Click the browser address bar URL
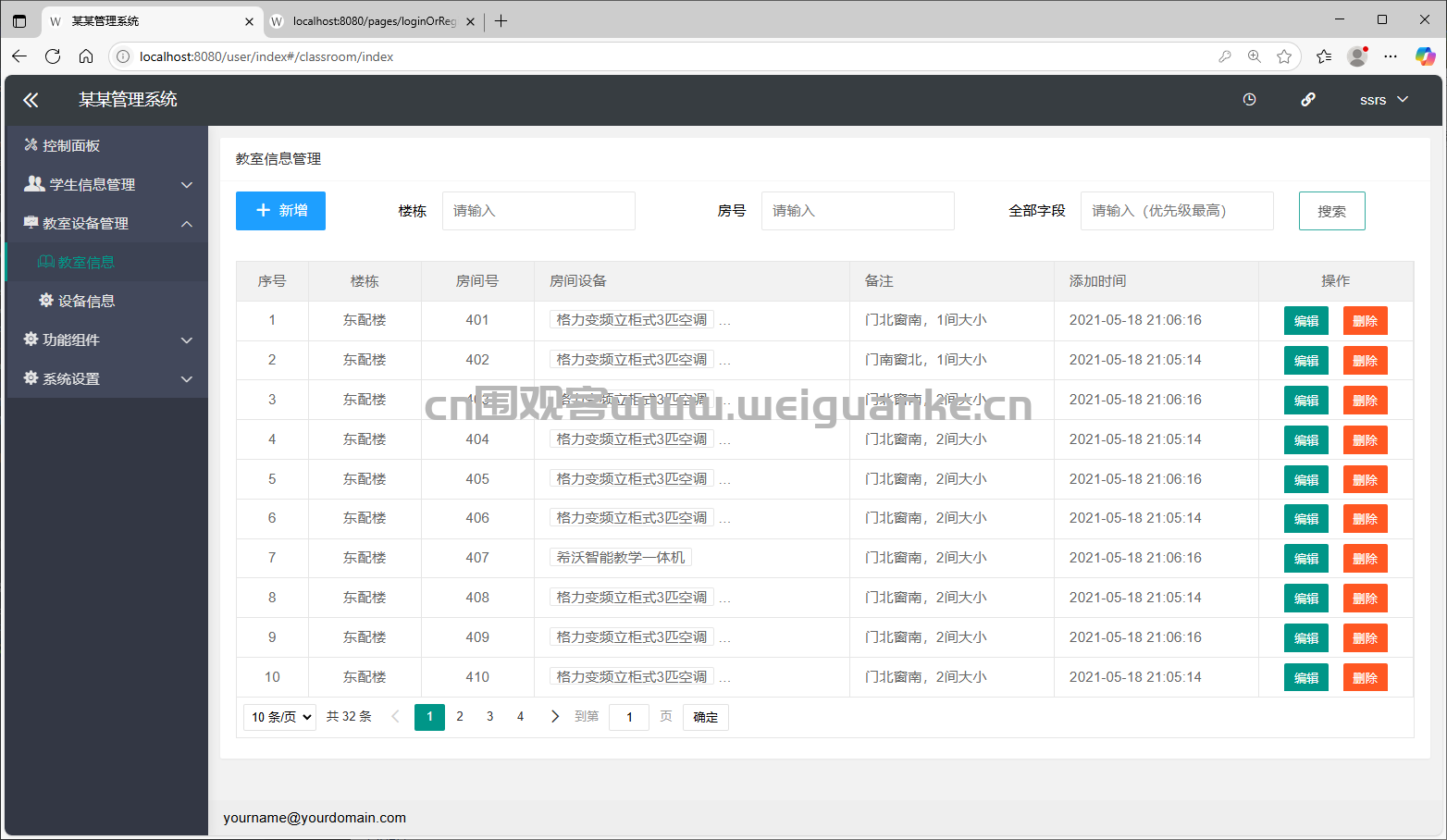 pyautogui.click(x=266, y=56)
